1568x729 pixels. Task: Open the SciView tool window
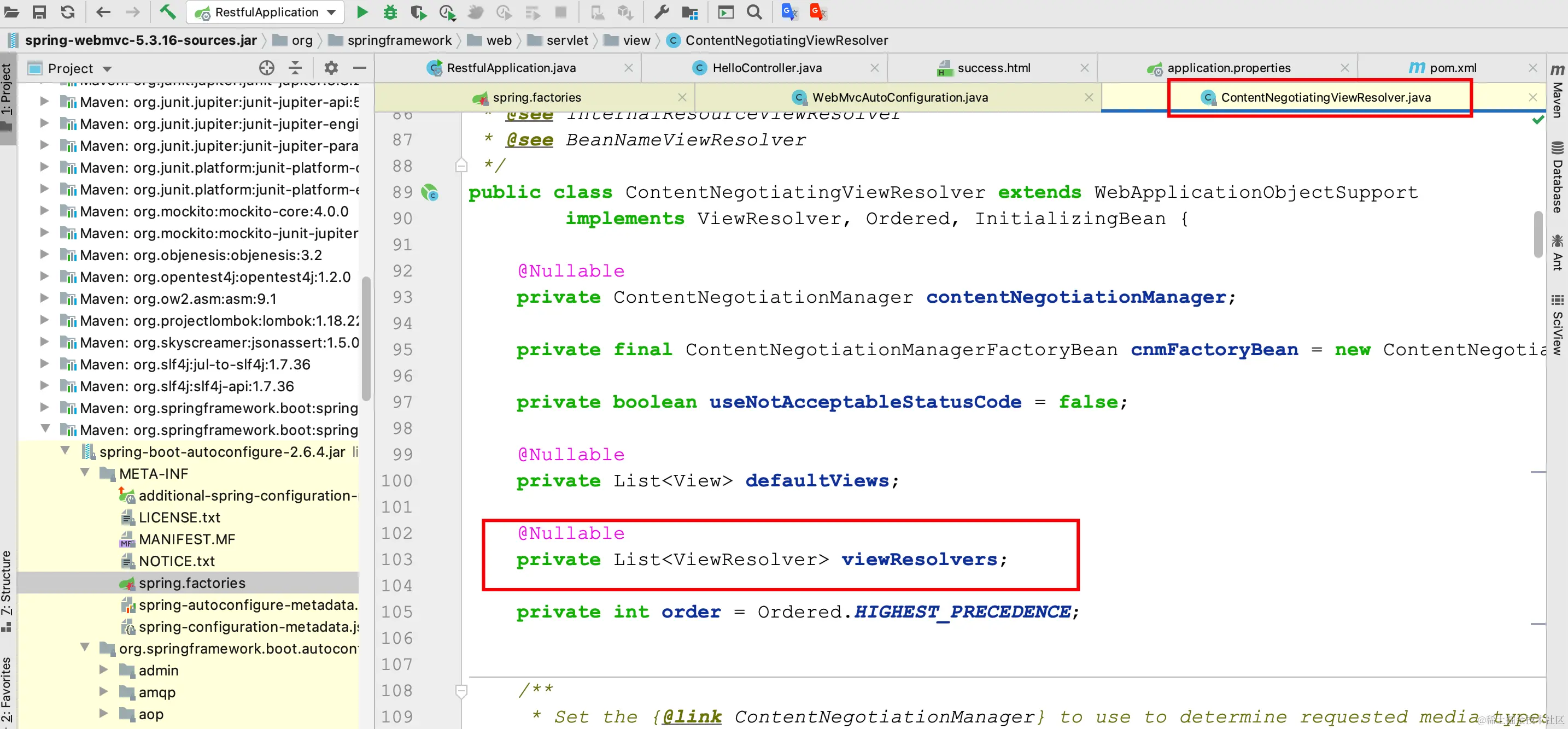coord(1557,325)
